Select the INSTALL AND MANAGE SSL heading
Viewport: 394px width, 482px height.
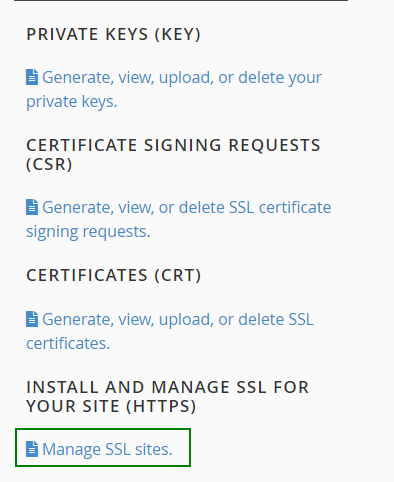coord(168,397)
